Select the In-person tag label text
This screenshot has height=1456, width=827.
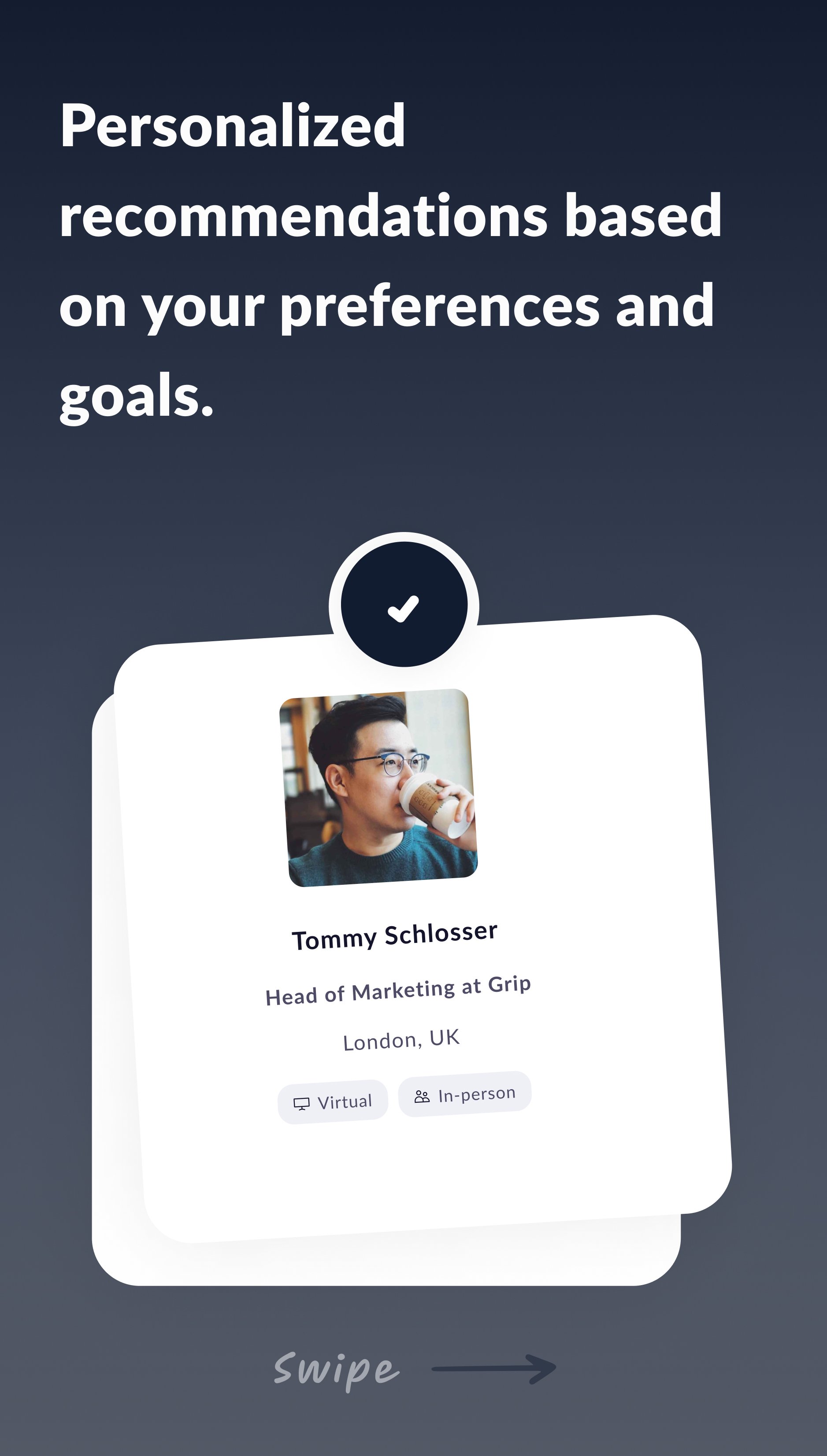pos(477,1094)
